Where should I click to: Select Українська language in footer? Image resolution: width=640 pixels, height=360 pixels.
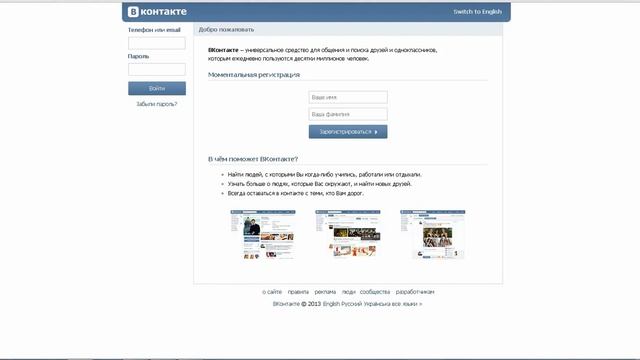pyautogui.click(x=377, y=304)
